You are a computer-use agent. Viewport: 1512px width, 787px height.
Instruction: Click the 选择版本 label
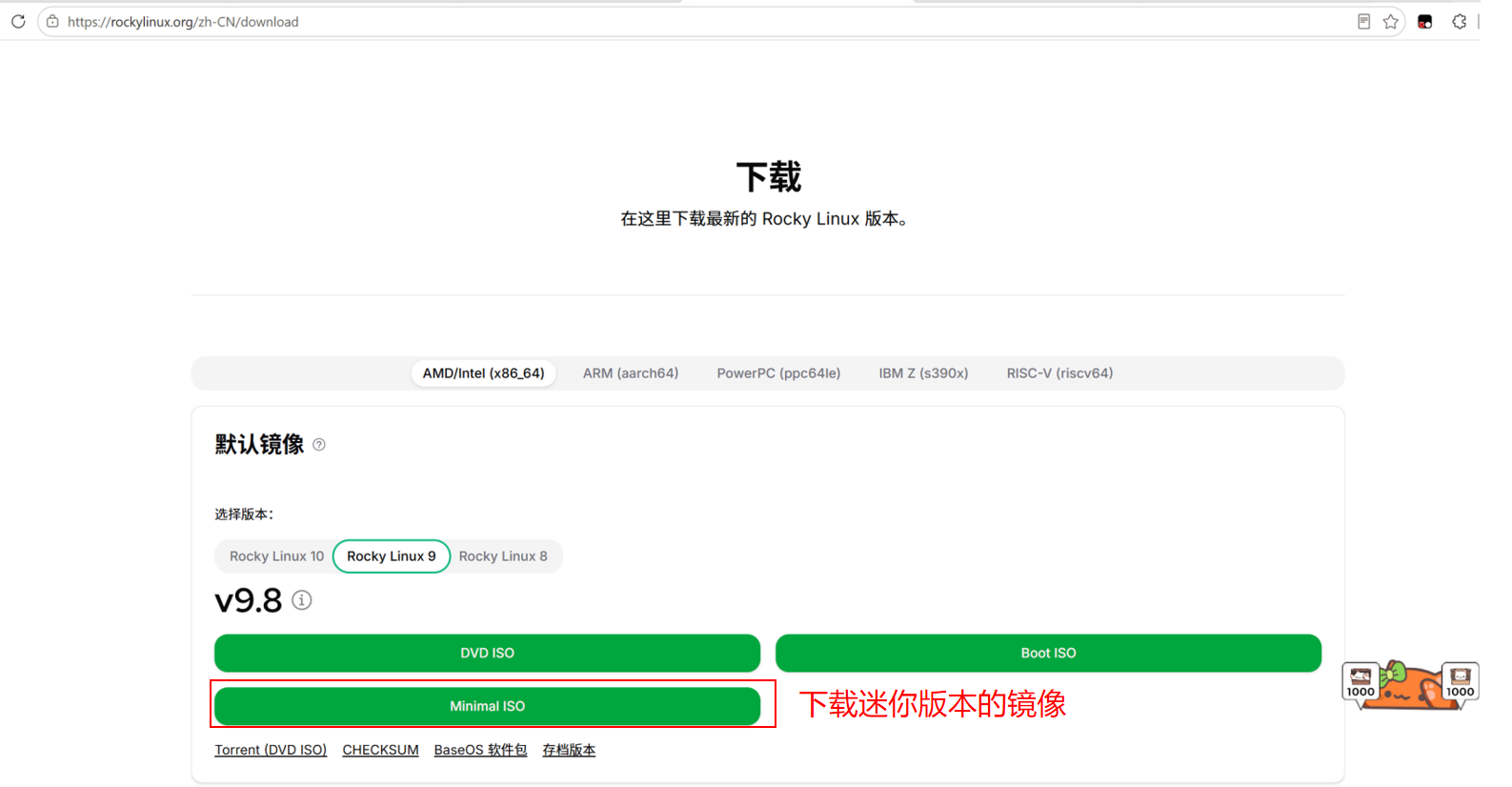(244, 515)
